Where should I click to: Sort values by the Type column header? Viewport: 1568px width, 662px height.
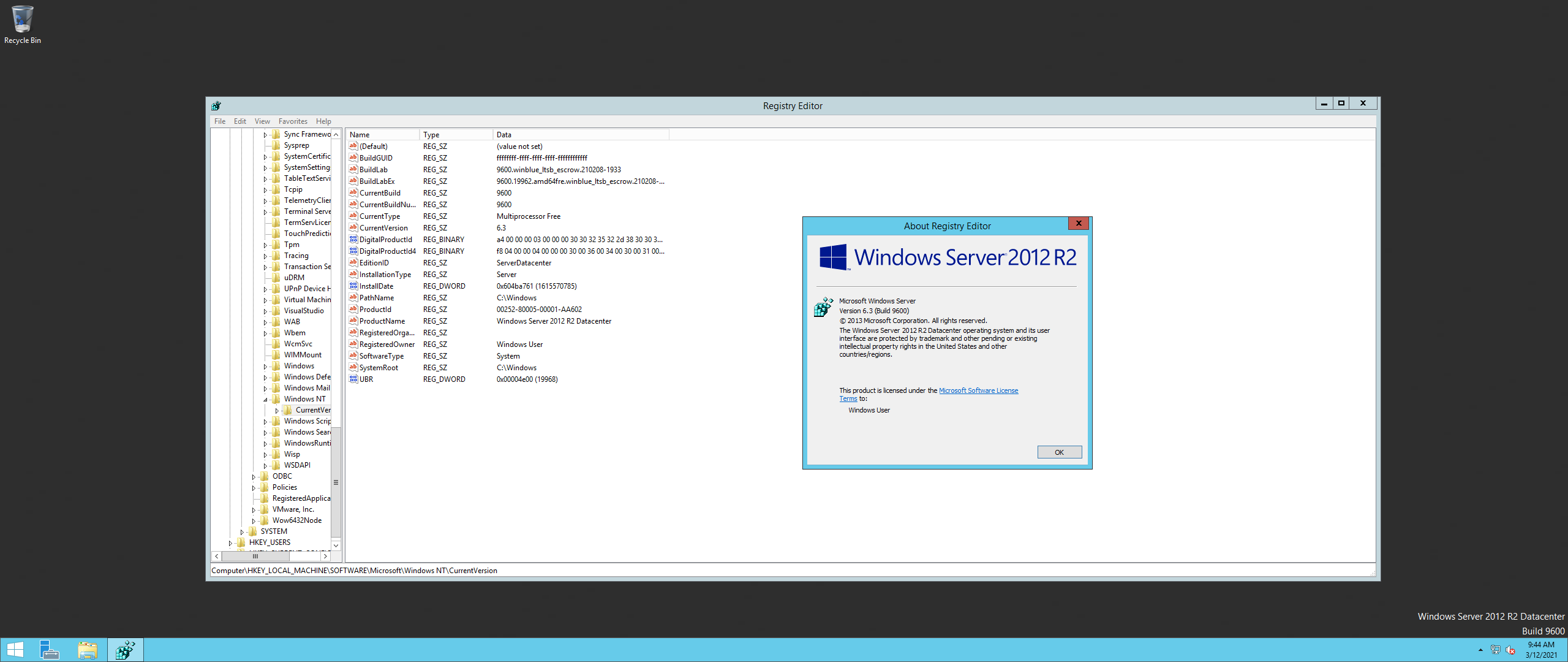point(456,135)
